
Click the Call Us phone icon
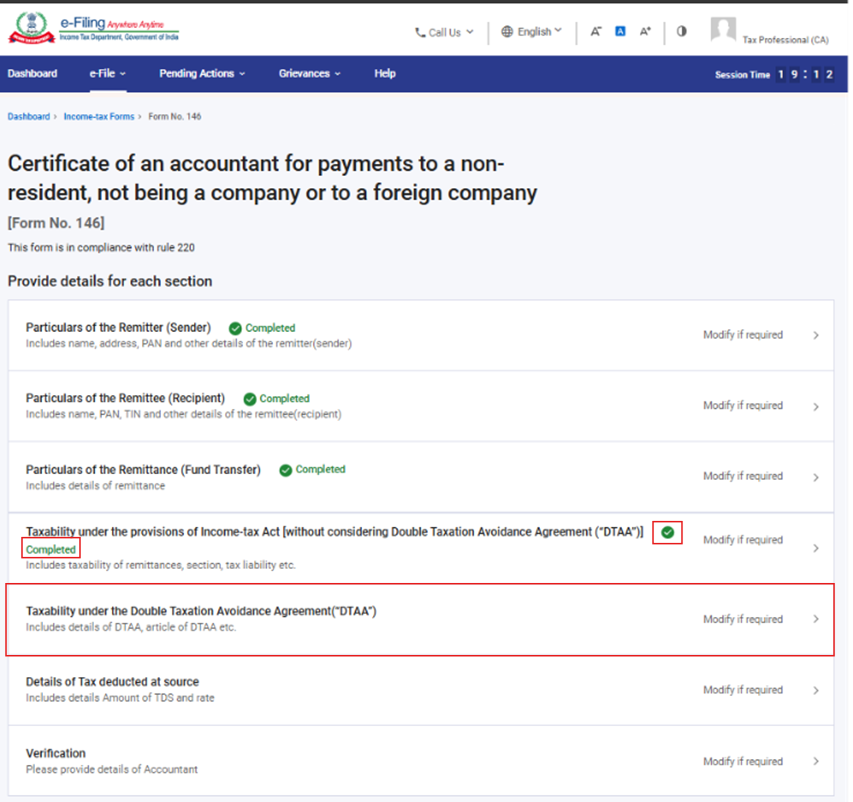(x=420, y=32)
